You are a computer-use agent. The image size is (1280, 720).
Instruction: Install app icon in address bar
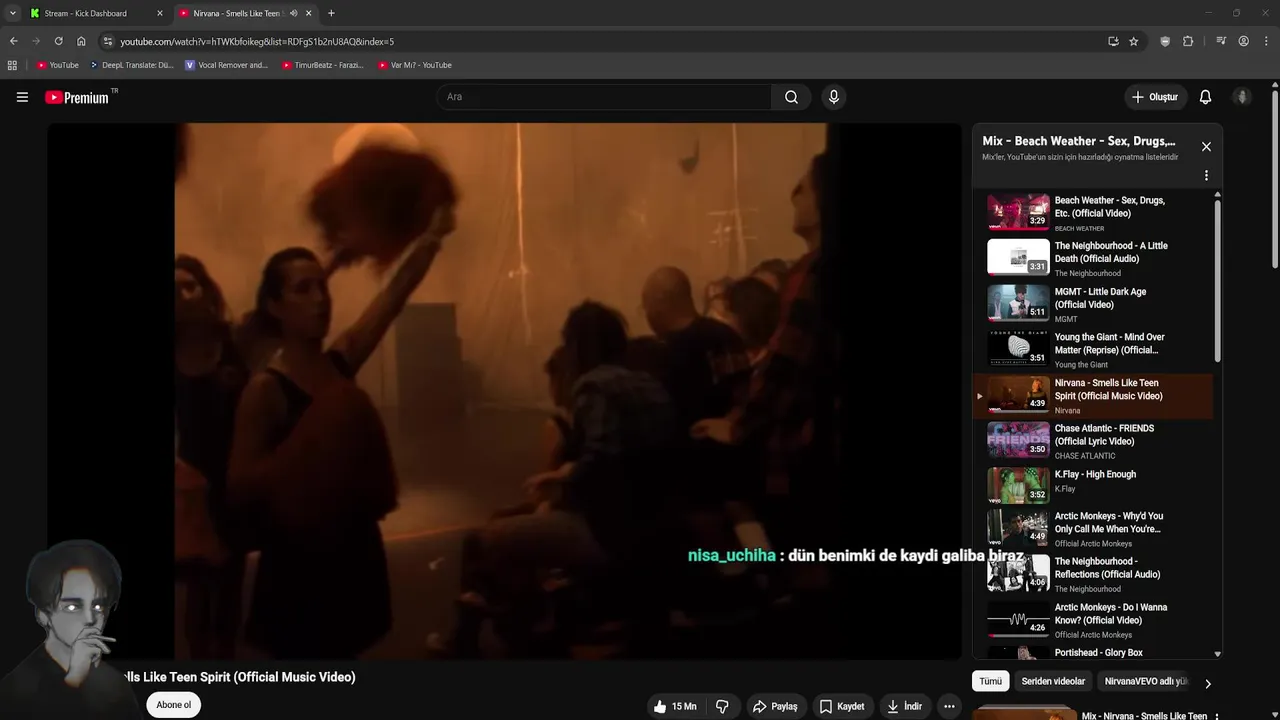pos(1113,41)
